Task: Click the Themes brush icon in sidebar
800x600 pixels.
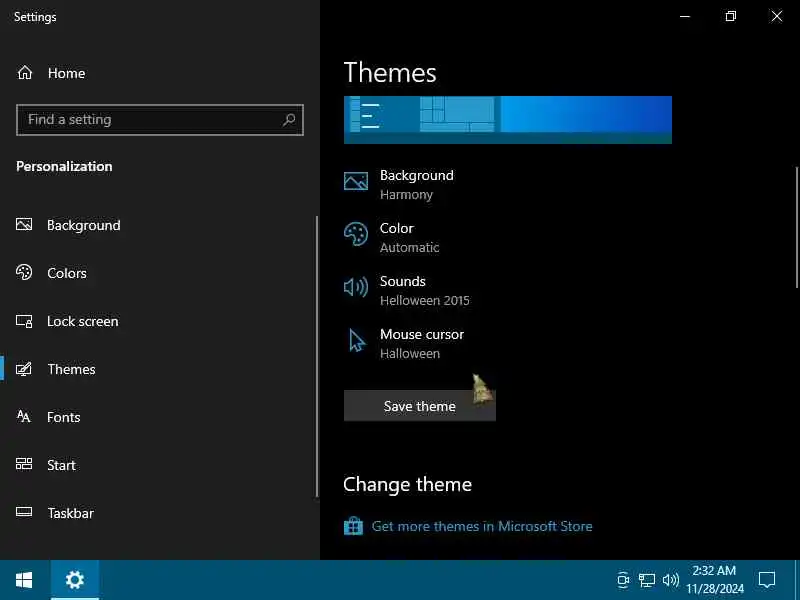Action: pos(24,369)
